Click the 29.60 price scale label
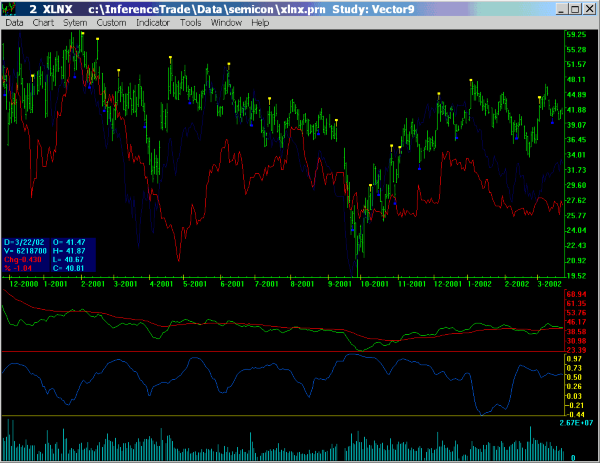 [576, 185]
